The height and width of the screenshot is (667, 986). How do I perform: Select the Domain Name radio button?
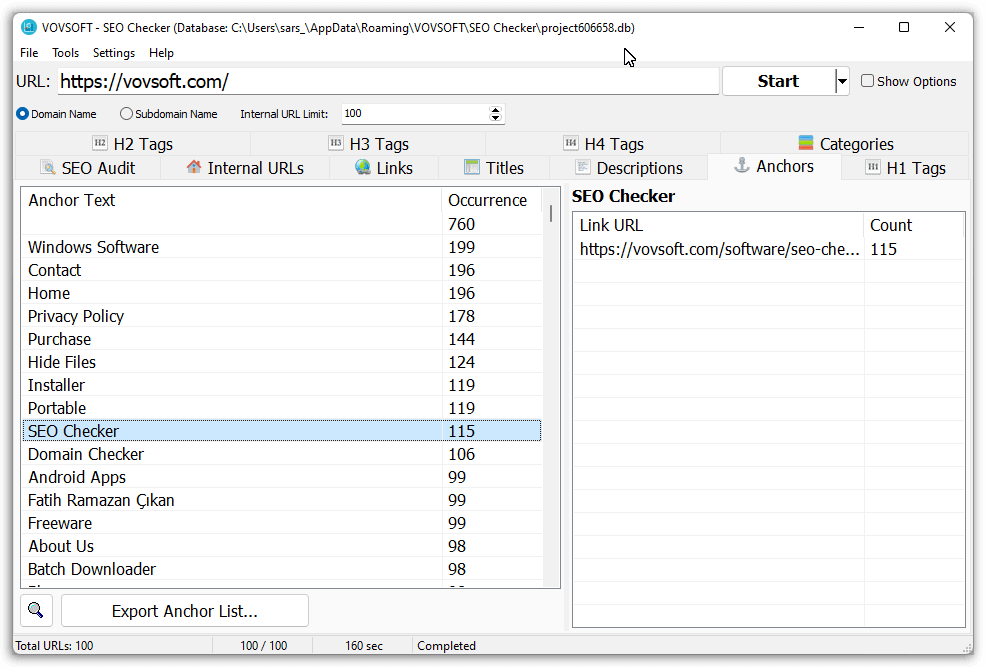pos(23,114)
